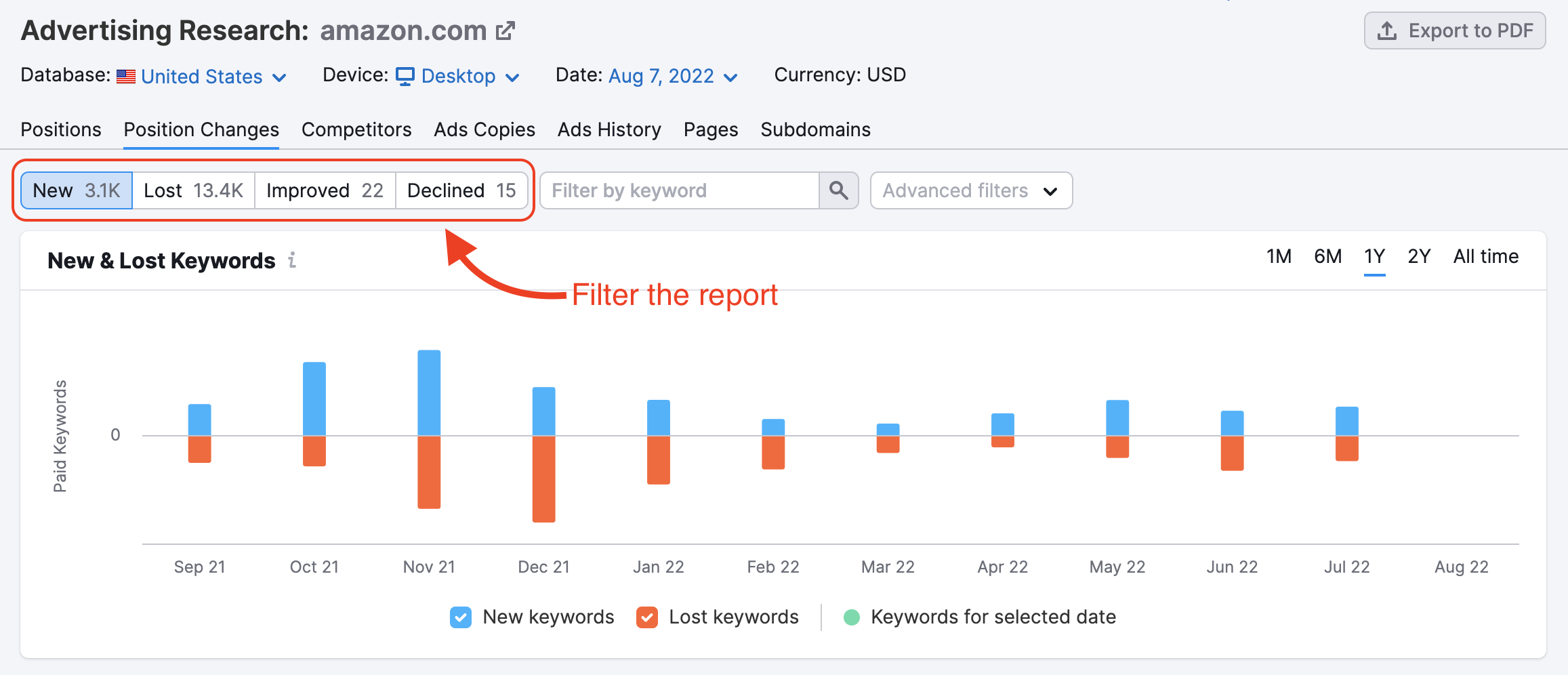Switch to the Subdomains tab
The width and height of the screenshot is (1568, 675).
(x=815, y=129)
